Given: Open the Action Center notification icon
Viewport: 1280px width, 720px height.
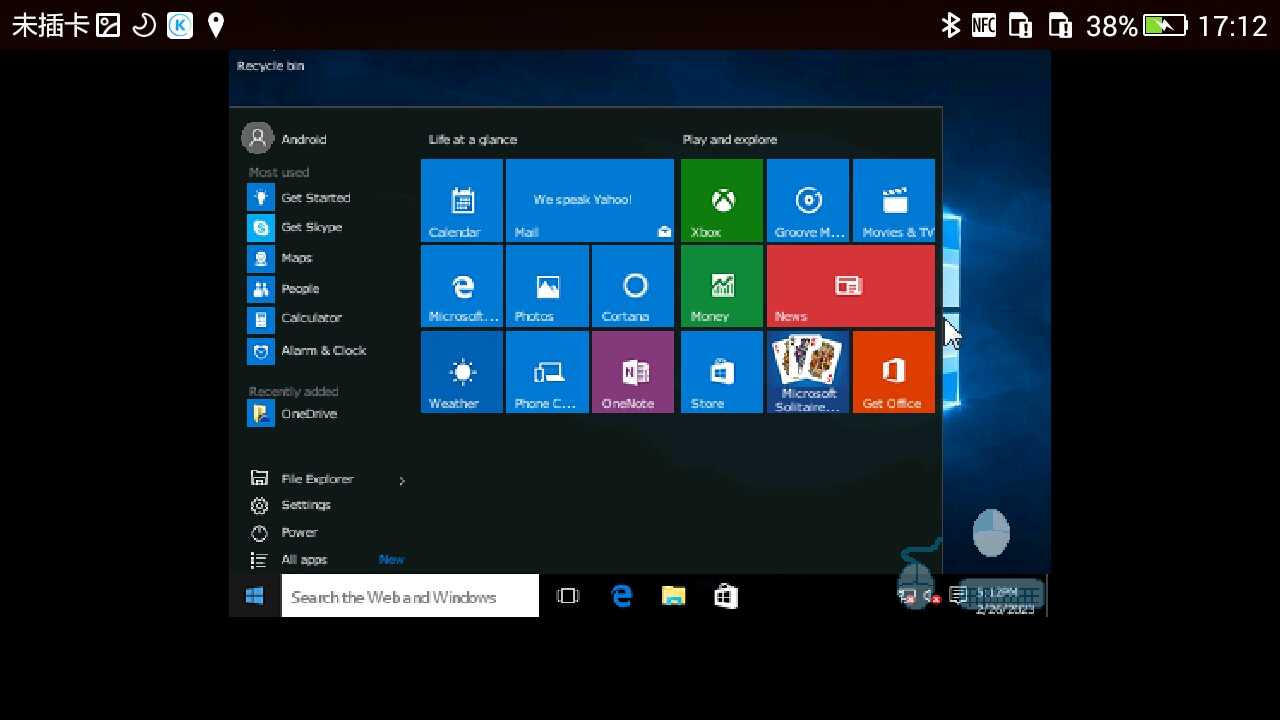Looking at the screenshot, I should click(957, 597).
